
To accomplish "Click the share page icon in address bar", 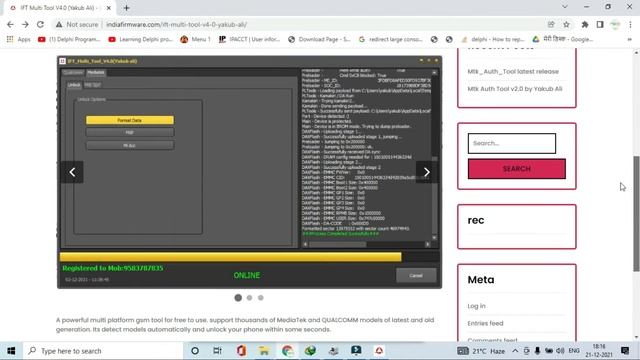I will coord(551,24).
